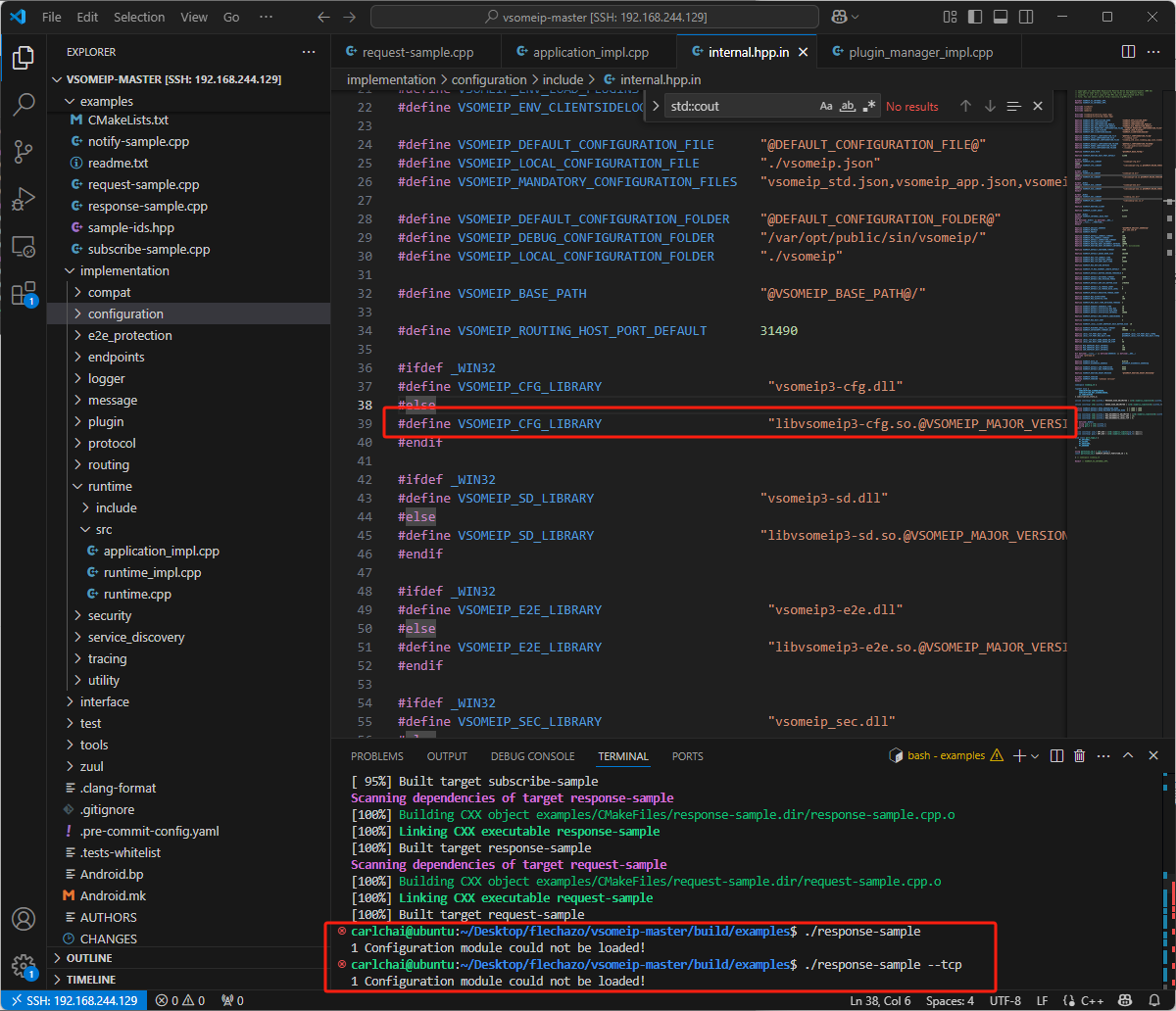Go forward with the navigation arrow

coord(351,17)
